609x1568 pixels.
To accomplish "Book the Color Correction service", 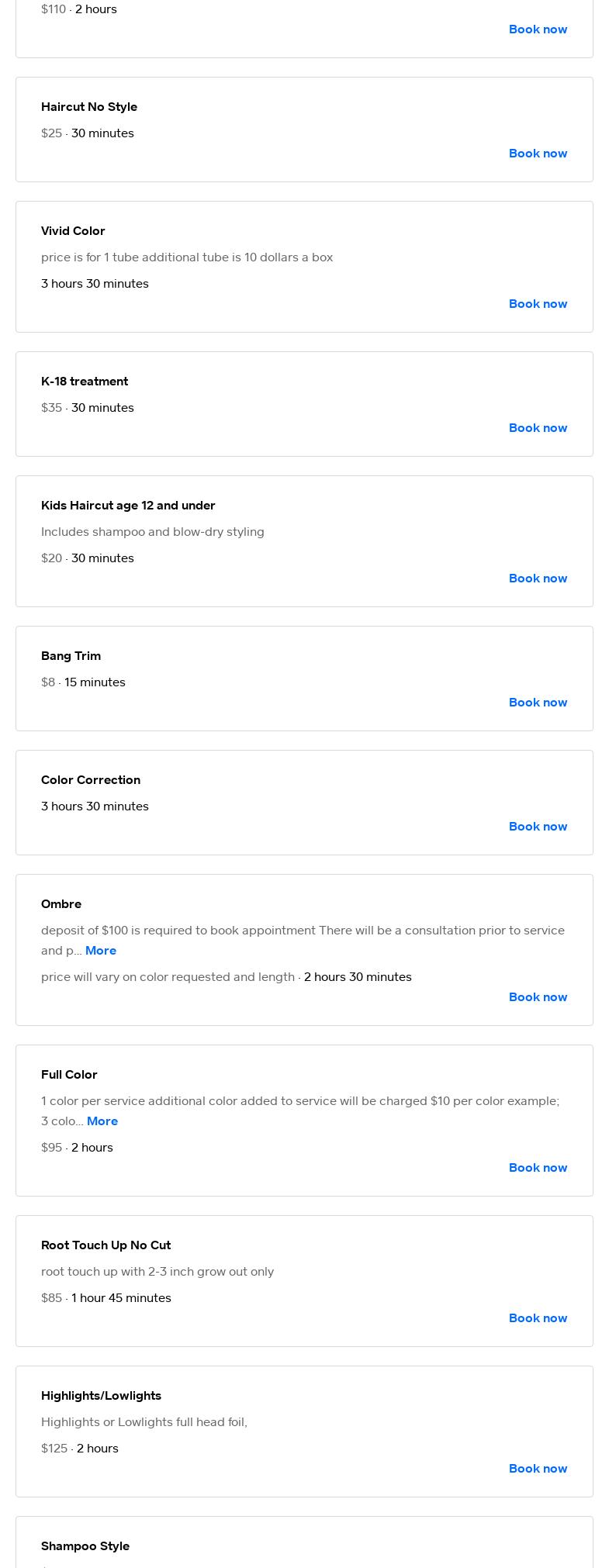I will pos(538,827).
